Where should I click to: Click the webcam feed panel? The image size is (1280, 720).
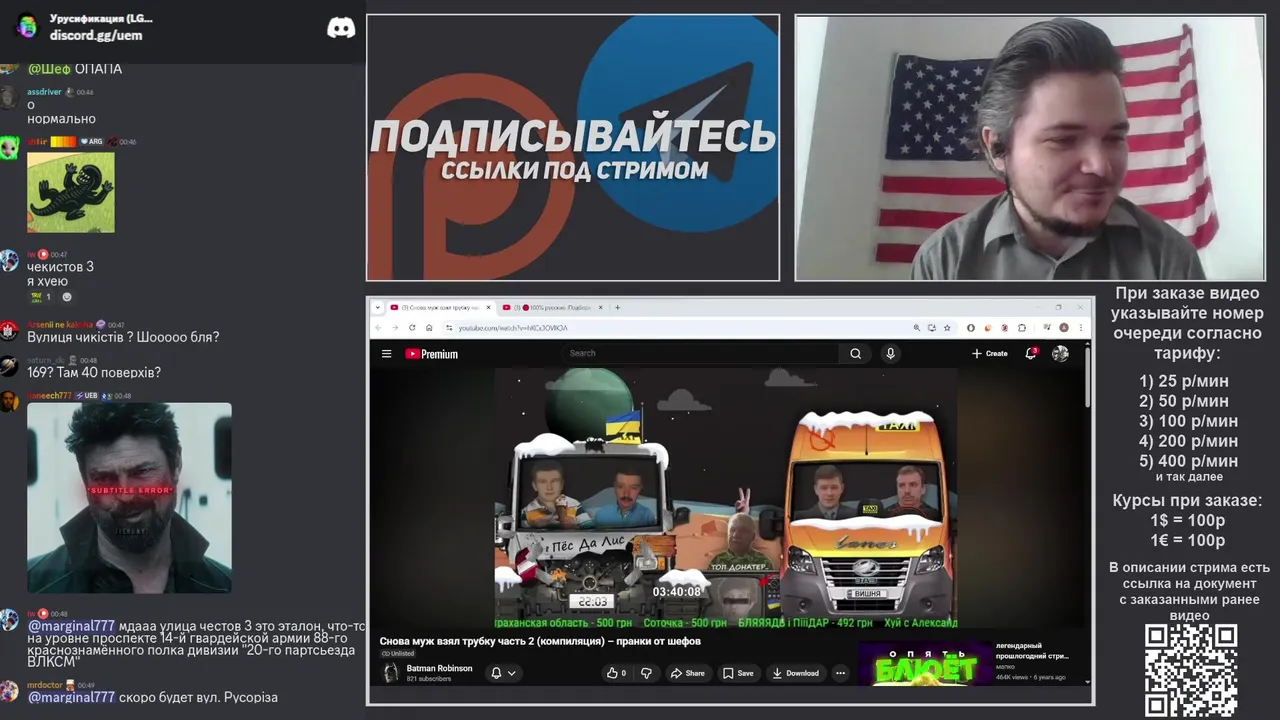click(1030, 148)
